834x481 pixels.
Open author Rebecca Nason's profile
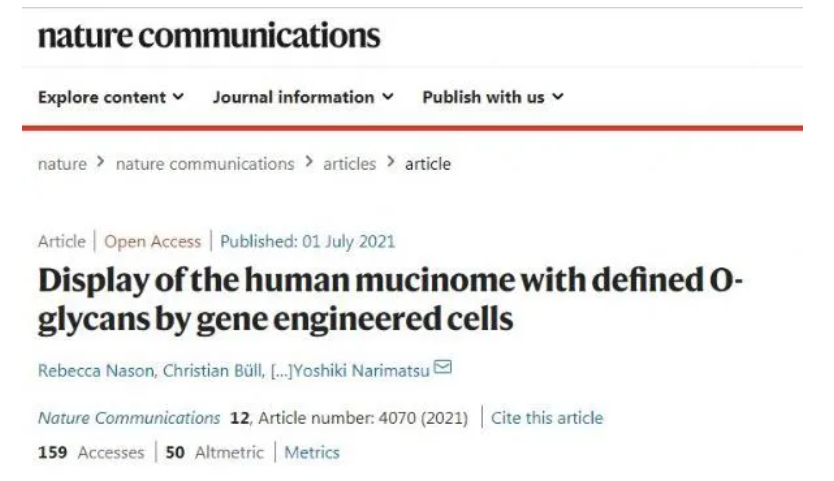tap(96, 370)
